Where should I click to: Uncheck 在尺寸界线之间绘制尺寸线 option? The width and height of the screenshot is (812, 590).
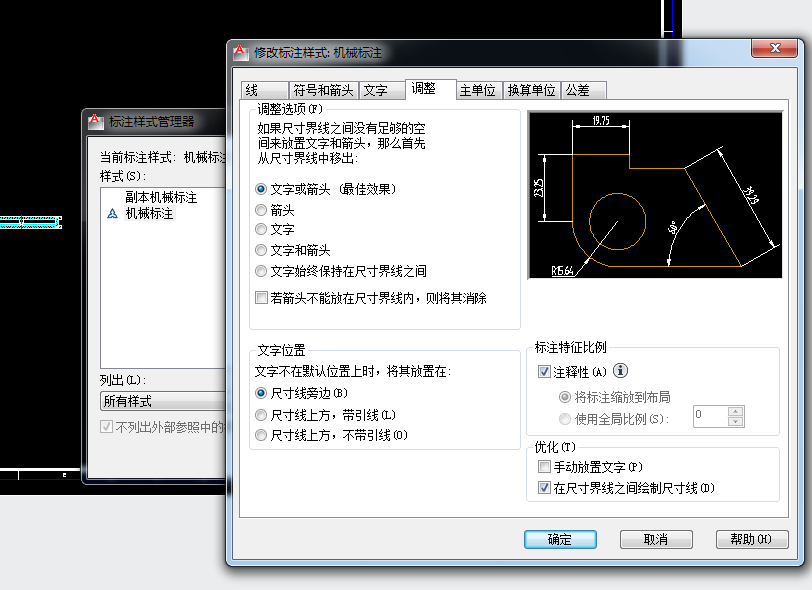[x=544, y=488]
